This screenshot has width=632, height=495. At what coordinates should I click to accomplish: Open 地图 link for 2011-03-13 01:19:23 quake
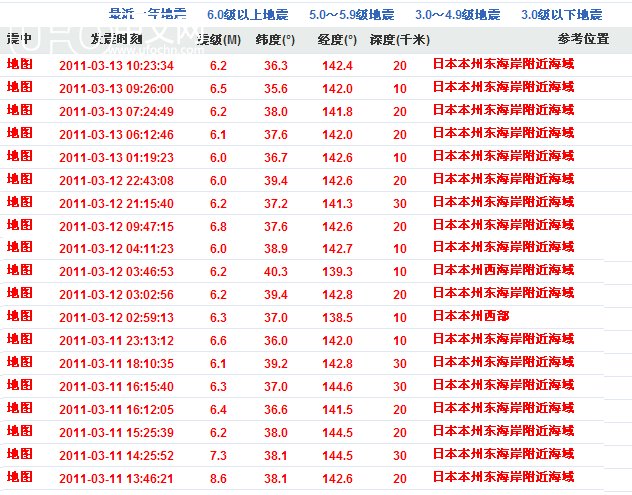(20, 156)
